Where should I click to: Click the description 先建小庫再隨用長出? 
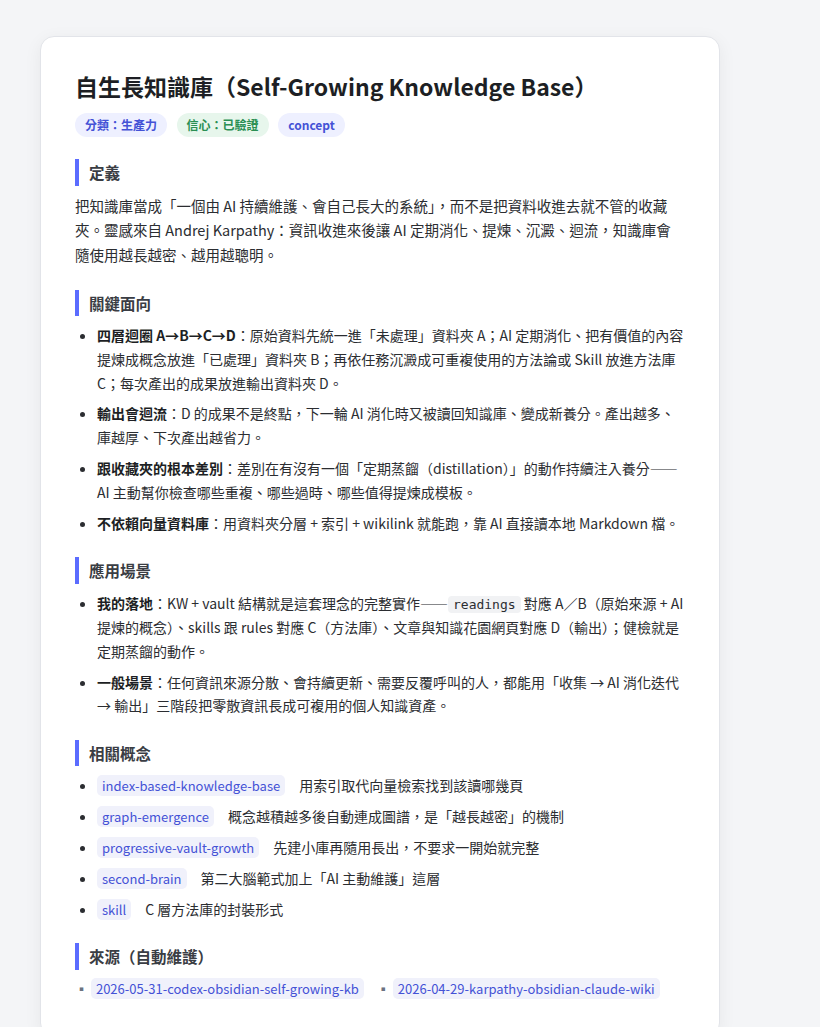click(x=336, y=848)
